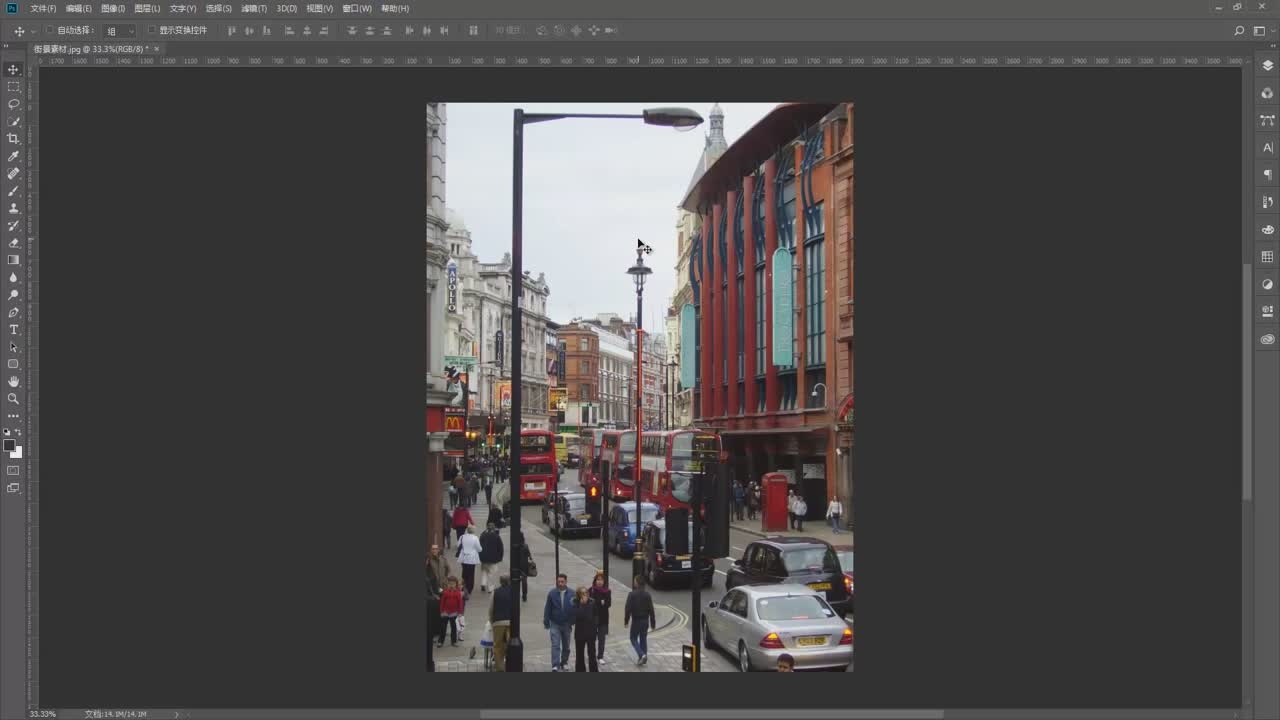The image size is (1280, 720).
Task: Open the Layers panel icon
Action: (1267, 66)
